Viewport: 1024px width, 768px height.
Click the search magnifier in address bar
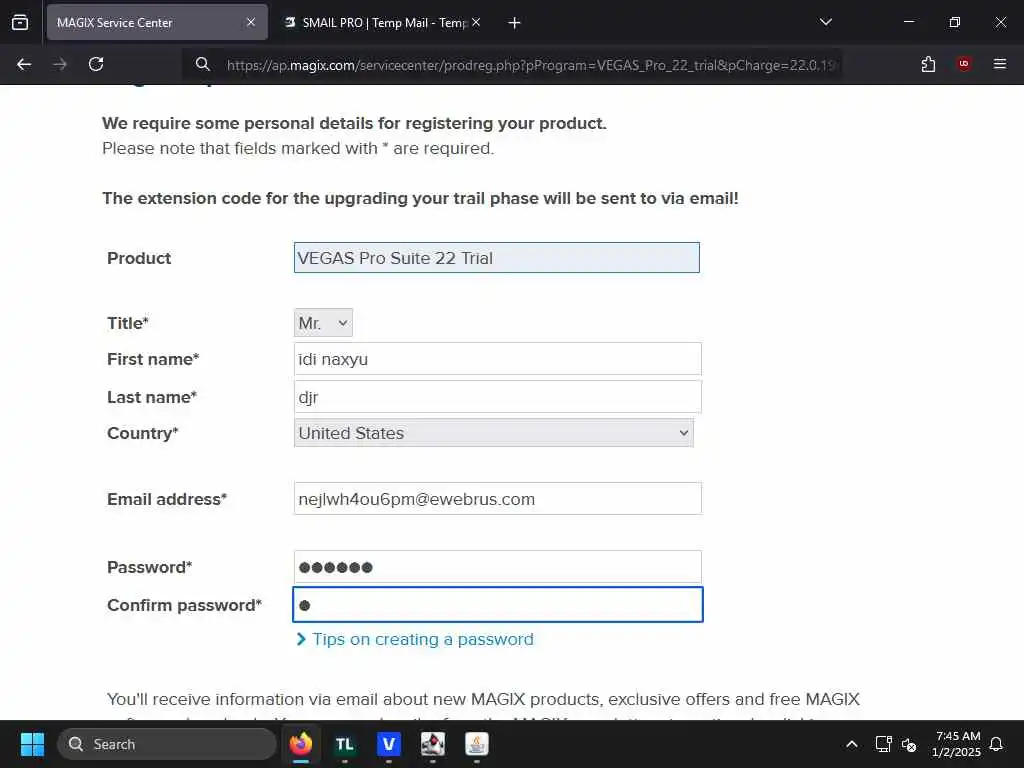pos(202,64)
